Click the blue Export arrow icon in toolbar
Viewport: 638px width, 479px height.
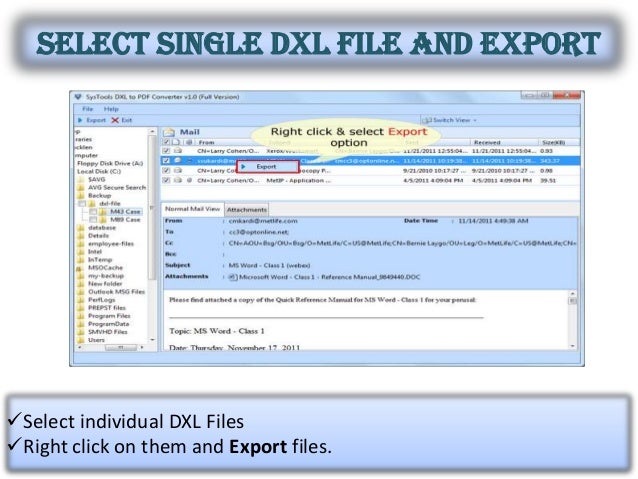click(x=80, y=120)
